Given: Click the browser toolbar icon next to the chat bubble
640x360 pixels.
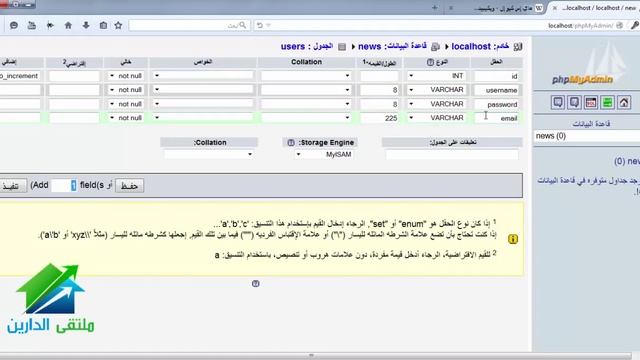Looking at the screenshot, I should (x=32, y=25).
